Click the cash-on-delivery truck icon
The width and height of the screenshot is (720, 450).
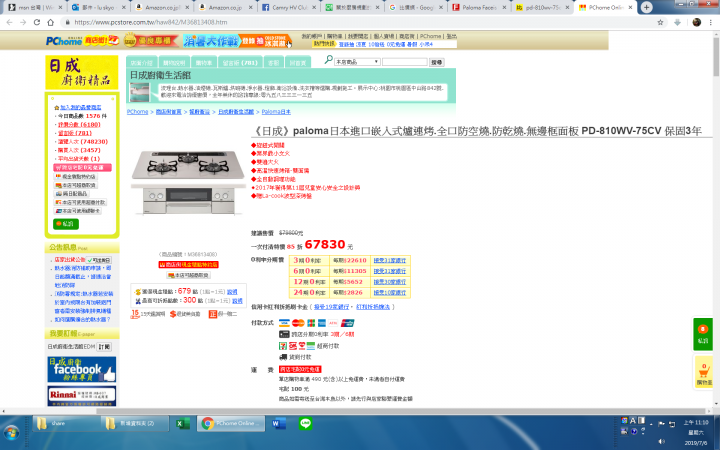coord(283,357)
